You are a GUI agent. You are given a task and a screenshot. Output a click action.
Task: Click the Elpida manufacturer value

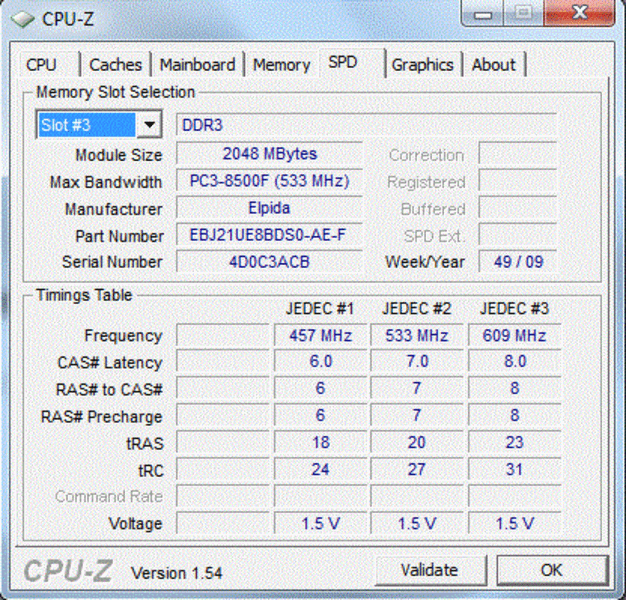pos(269,208)
